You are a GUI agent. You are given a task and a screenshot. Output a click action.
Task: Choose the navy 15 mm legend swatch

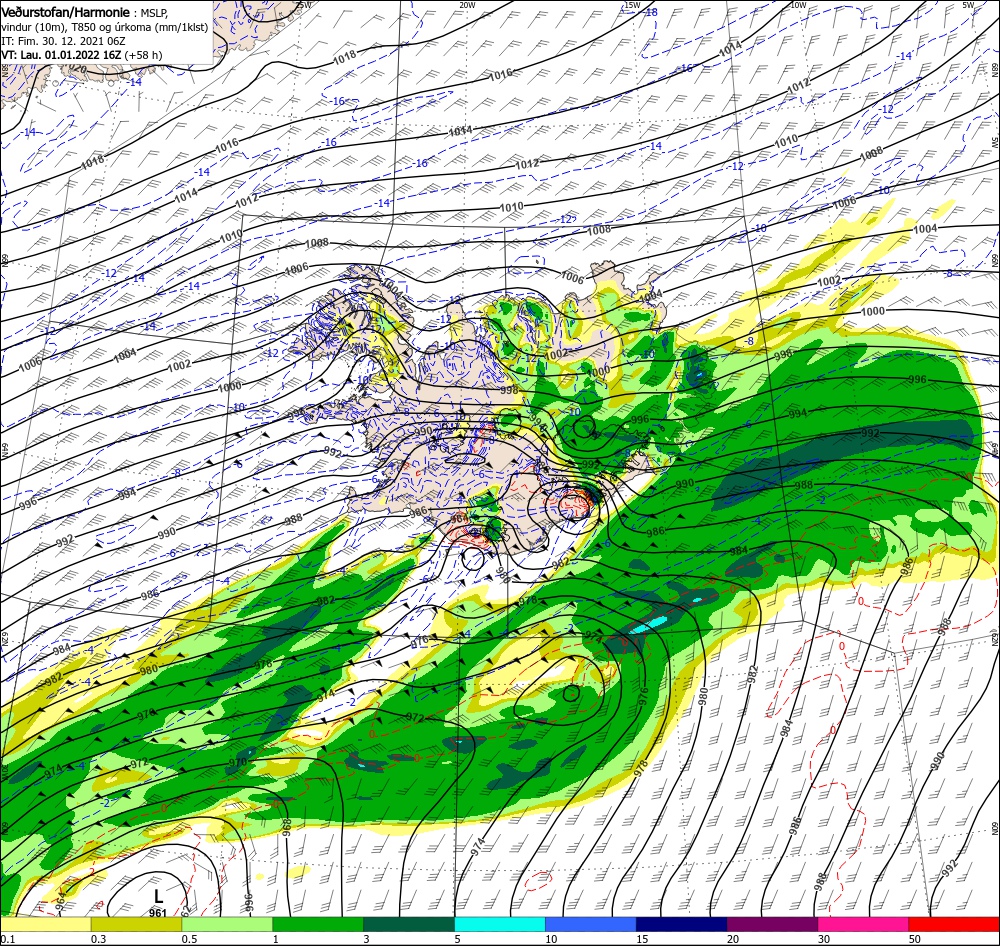681,924
